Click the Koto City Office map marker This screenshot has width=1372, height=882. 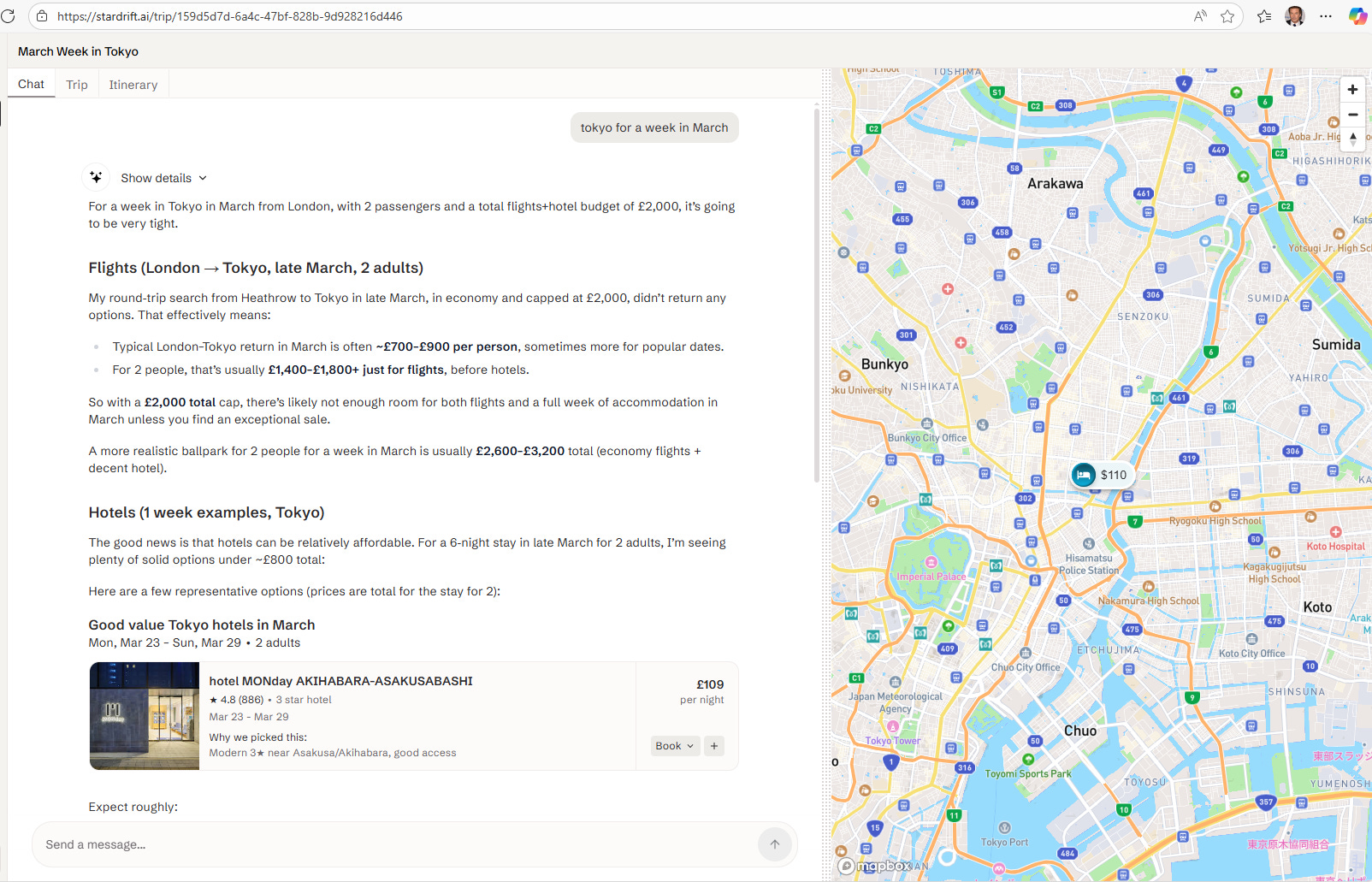point(1251,639)
